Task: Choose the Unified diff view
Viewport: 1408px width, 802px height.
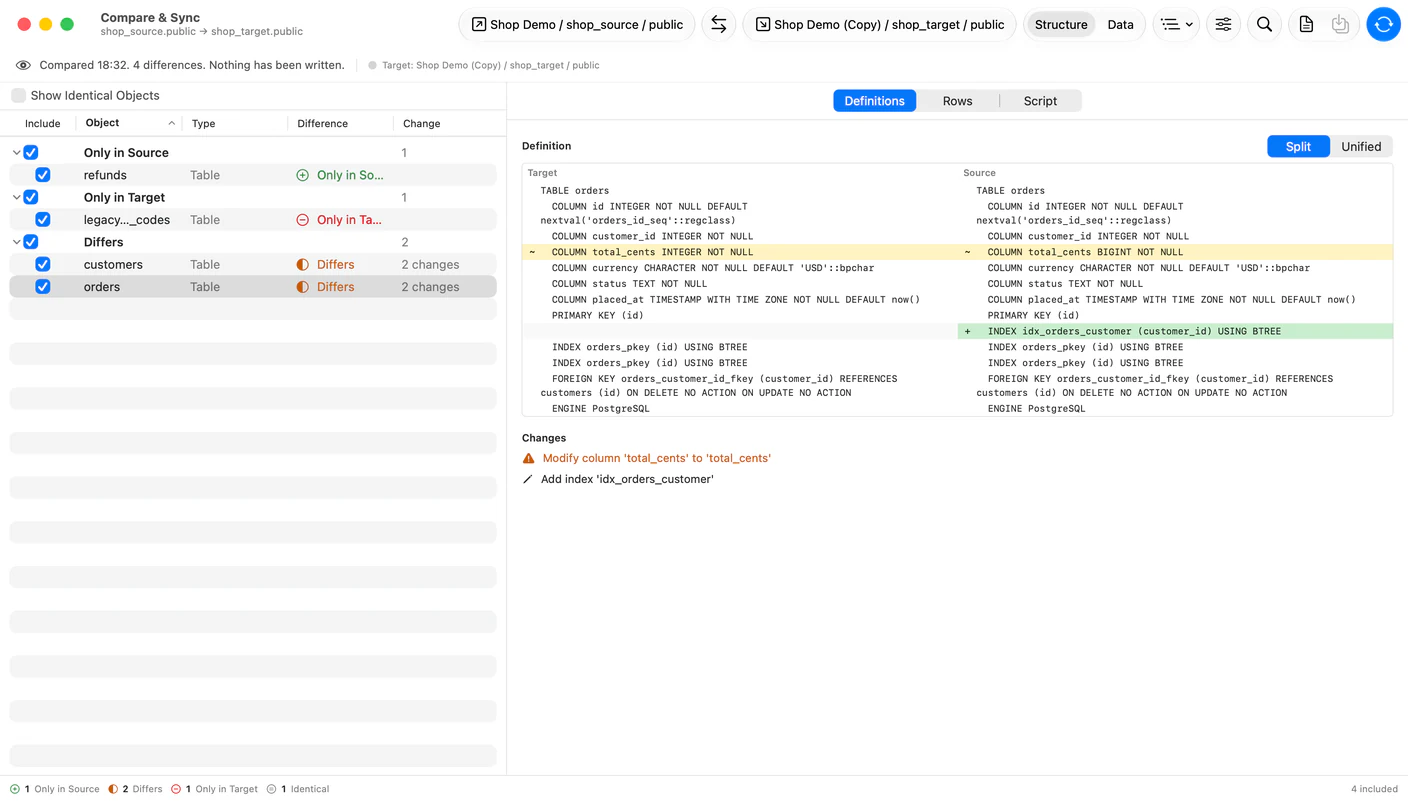Action: (x=1360, y=146)
